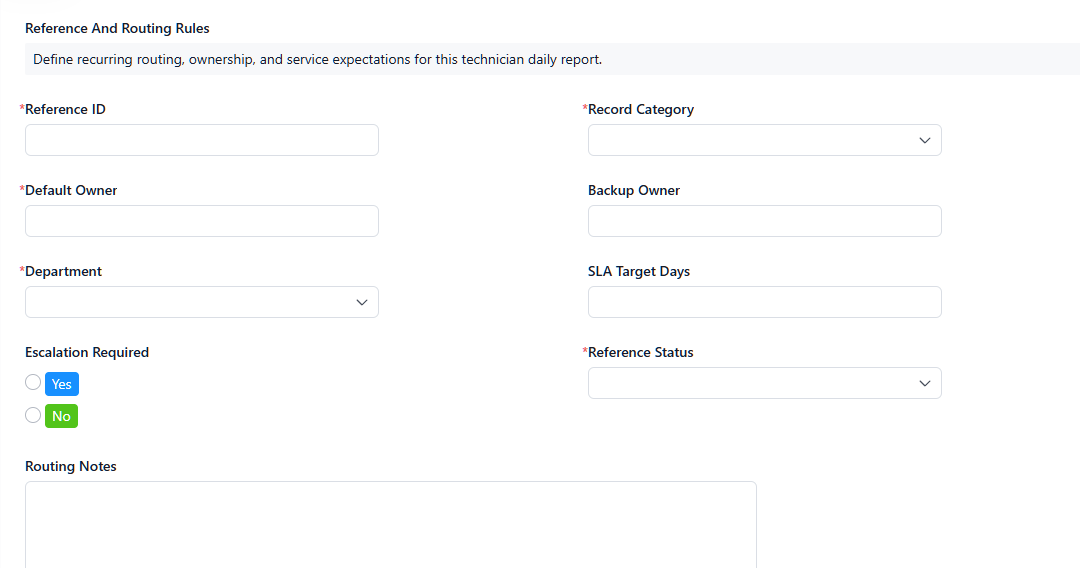Select the Yes radio for Escalation Required

click(33, 382)
